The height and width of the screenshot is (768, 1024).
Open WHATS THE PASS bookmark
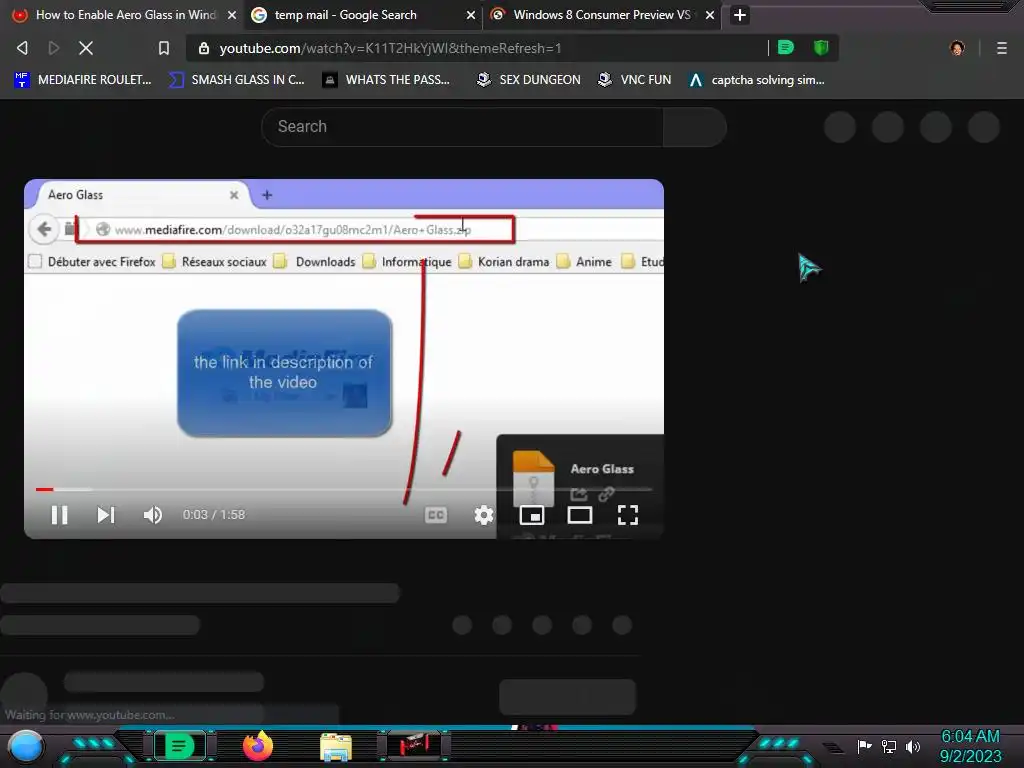click(x=387, y=80)
